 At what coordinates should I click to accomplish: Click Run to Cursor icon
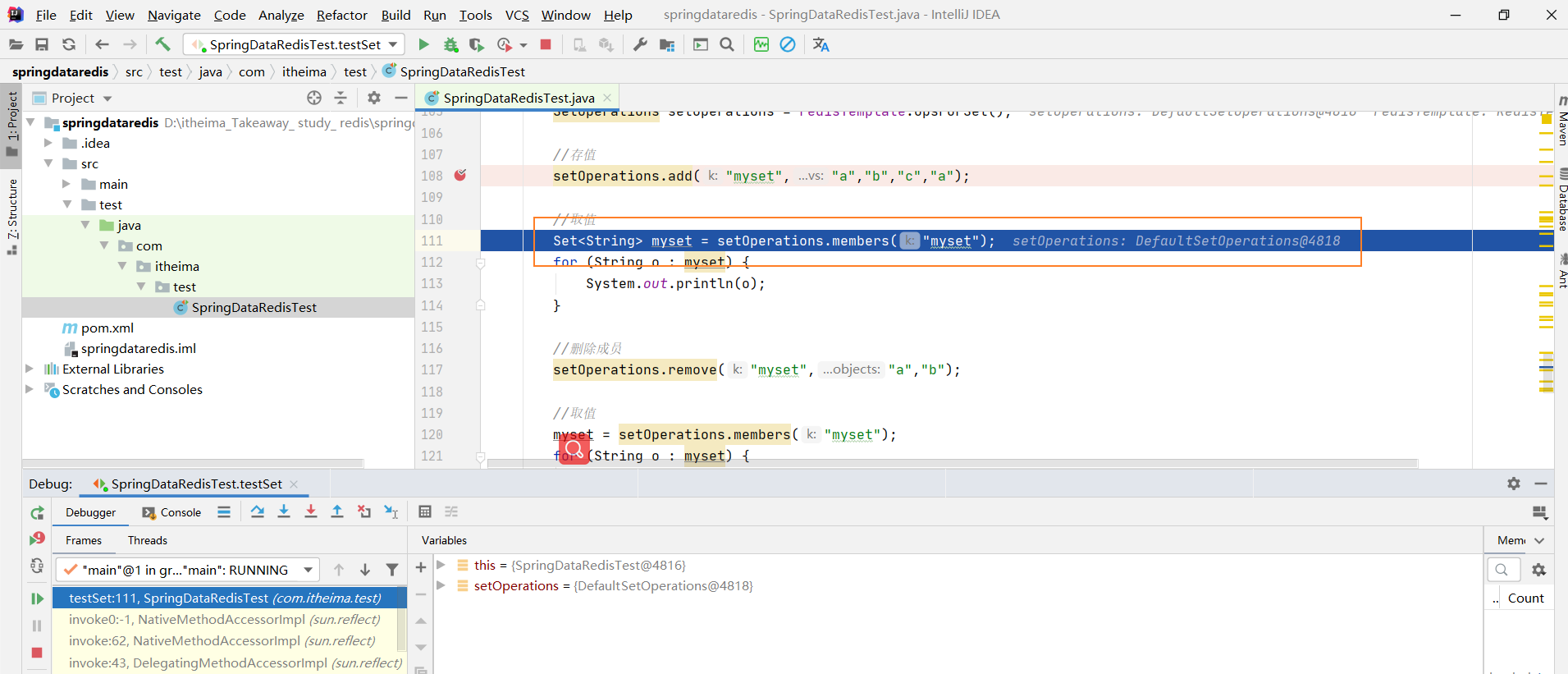pos(391,511)
